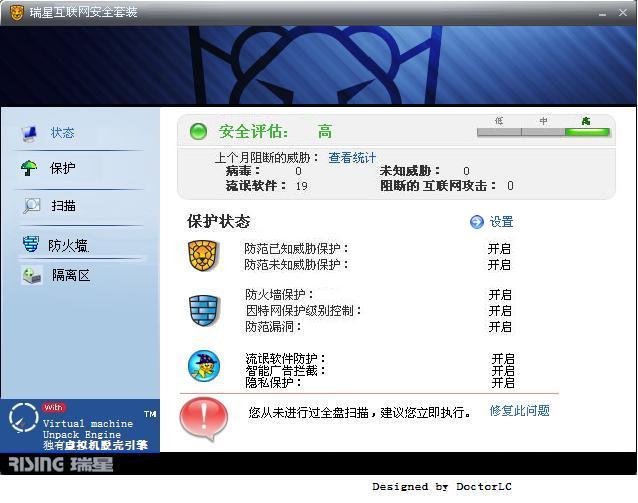
Task: Click the 未知威胁 label
Action: pos(410,171)
